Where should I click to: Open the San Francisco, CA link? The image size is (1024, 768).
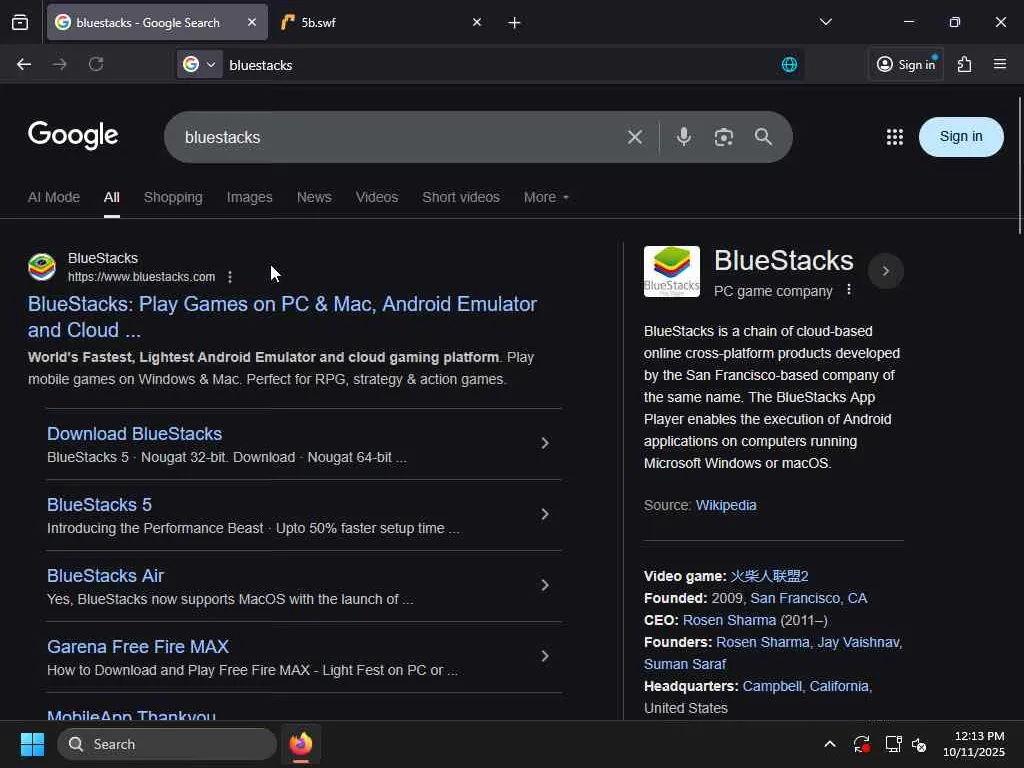pos(808,598)
